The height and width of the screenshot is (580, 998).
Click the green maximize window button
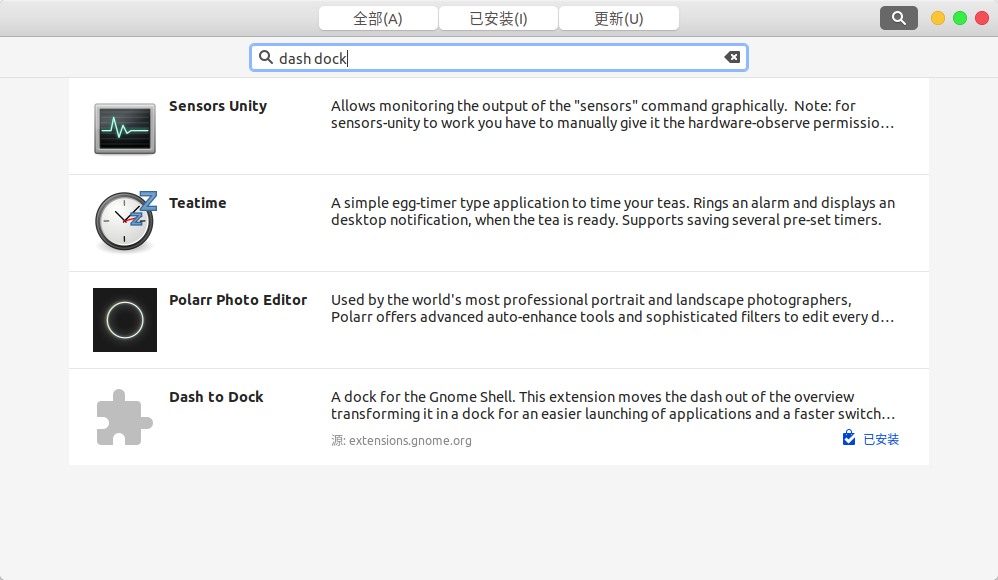pyautogui.click(x=960, y=18)
